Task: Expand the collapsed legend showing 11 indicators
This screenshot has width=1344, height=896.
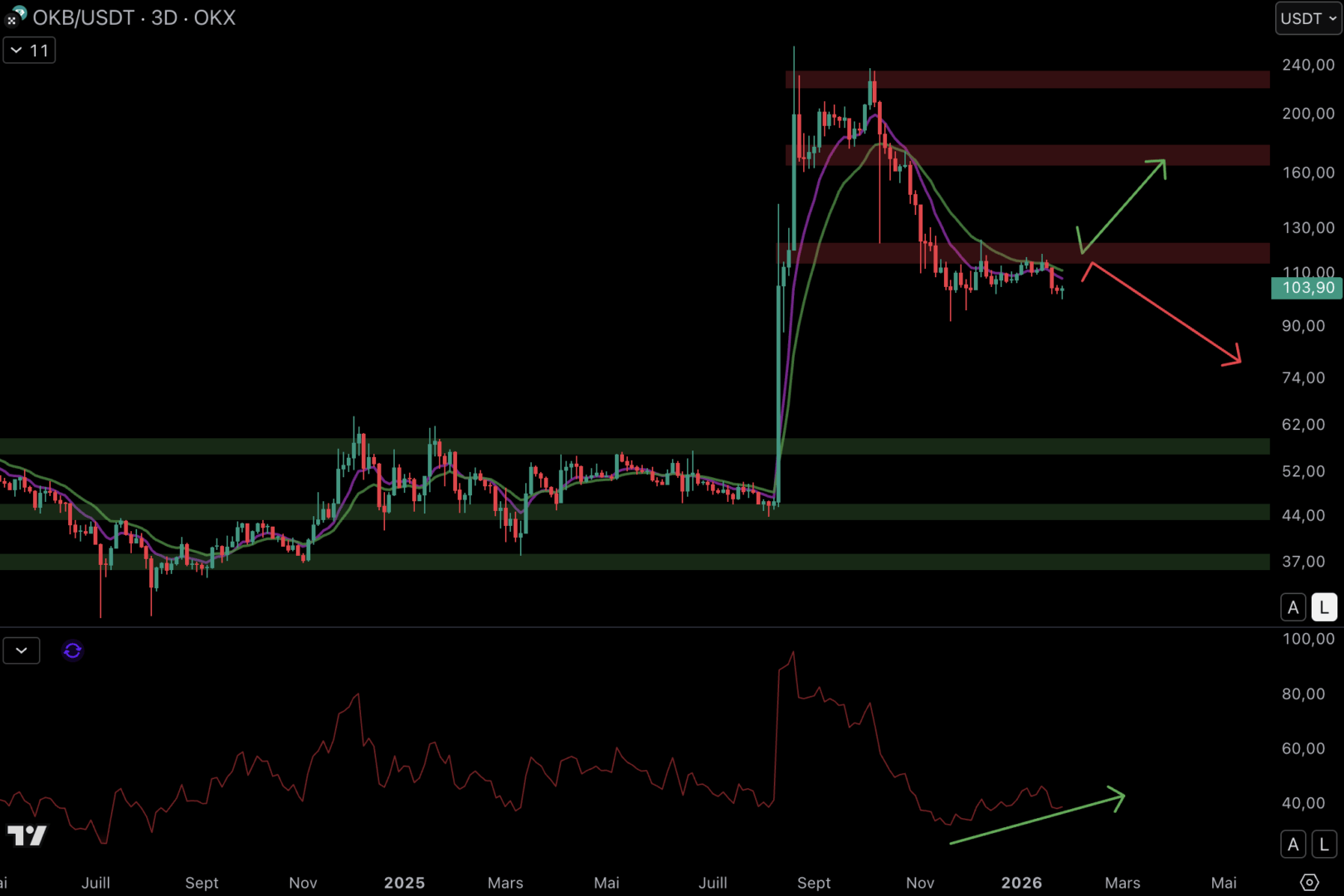Action: (29, 51)
